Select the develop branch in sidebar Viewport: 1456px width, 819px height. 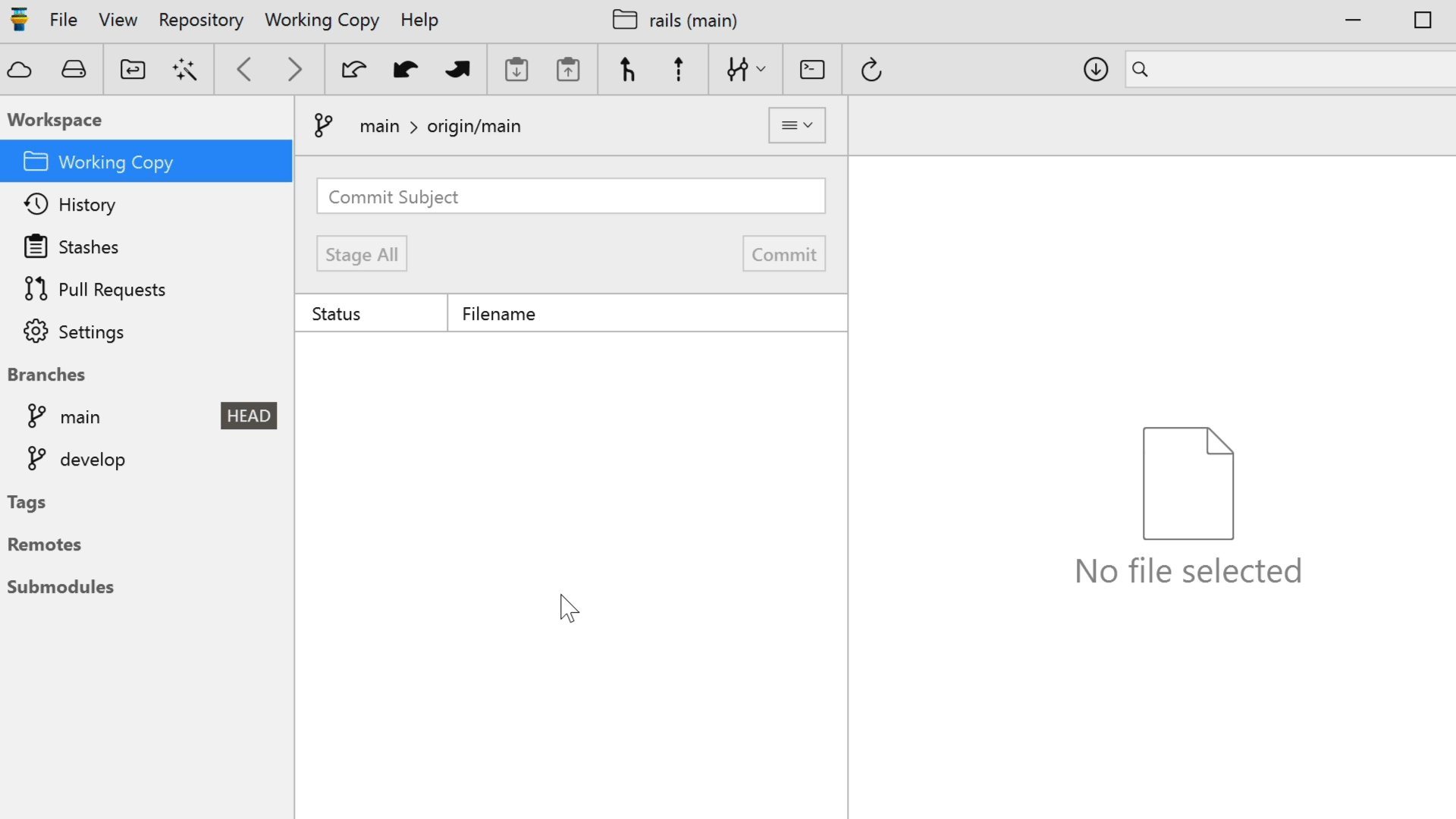(93, 460)
